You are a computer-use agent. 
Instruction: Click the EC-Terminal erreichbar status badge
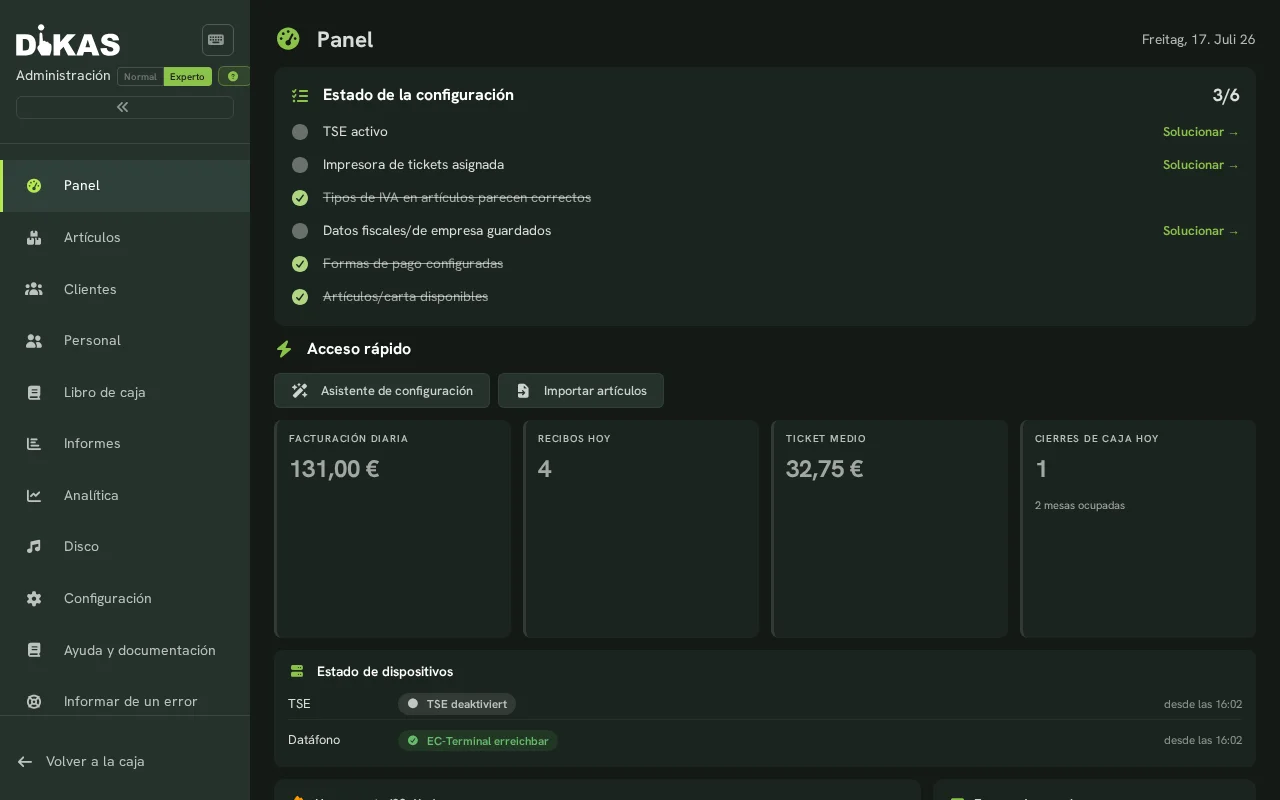[478, 741]
